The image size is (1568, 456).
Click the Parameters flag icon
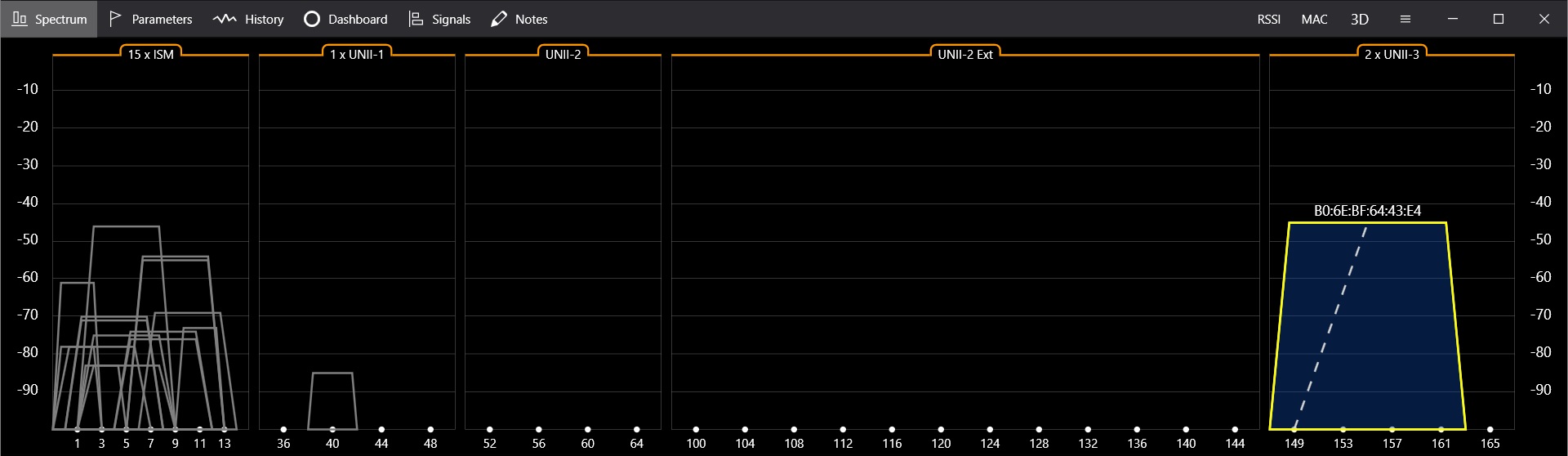(115, 19)
